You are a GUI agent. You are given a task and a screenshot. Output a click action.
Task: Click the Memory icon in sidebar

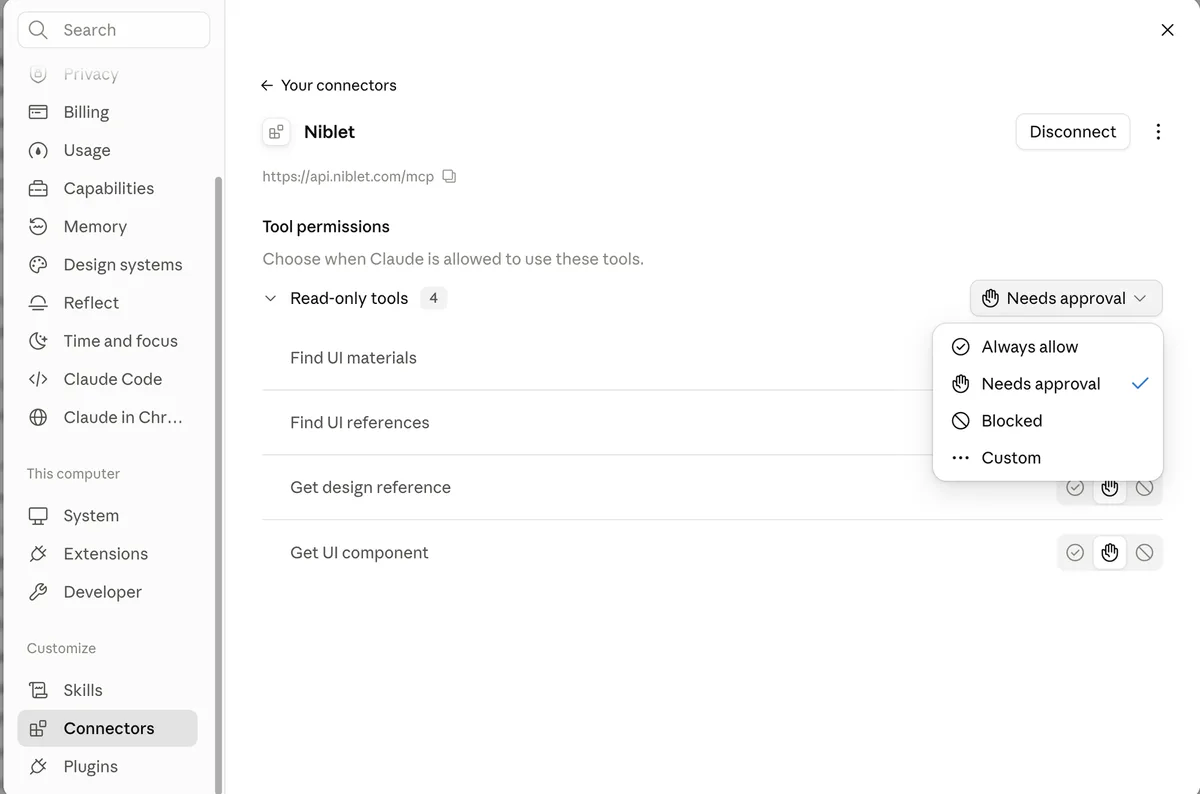(x=38, y=226)
